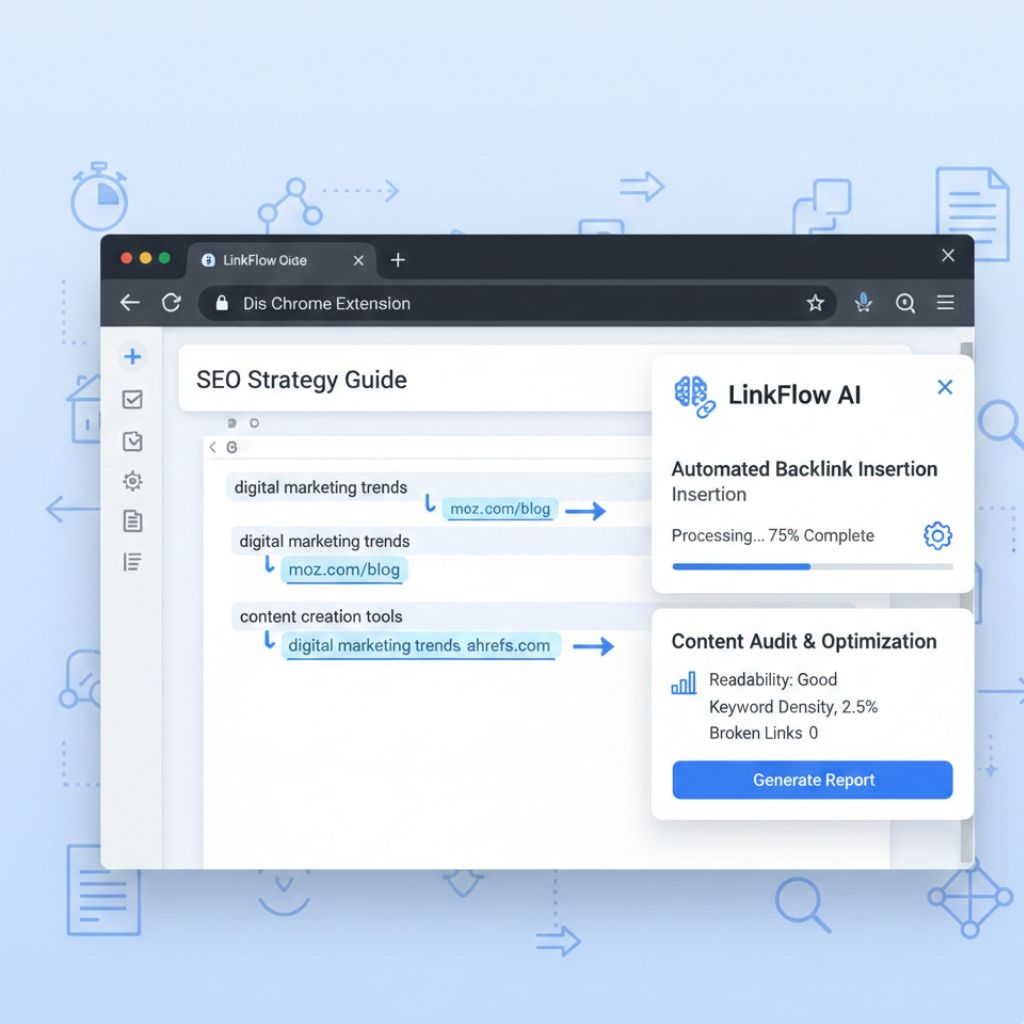Open the gear next to Processing 75% Complete
Screen dimensions: 1024x1024
click(937, 535)
